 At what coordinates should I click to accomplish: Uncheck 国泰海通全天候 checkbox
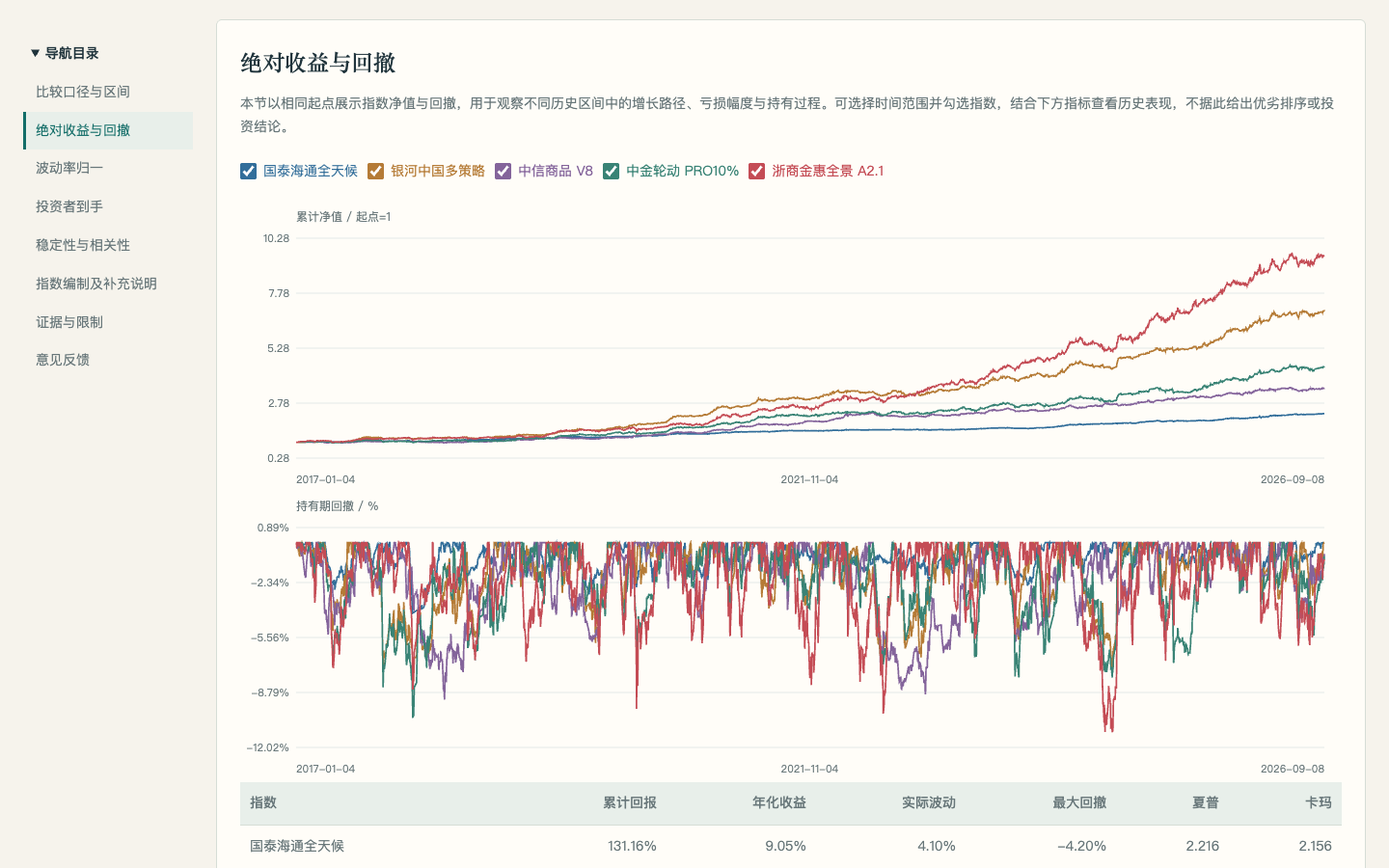248,171
